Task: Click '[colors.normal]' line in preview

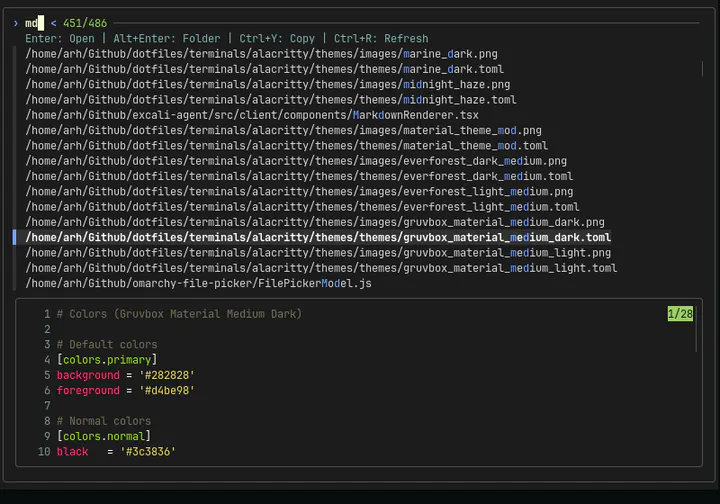Action: [x=103, y=436]
